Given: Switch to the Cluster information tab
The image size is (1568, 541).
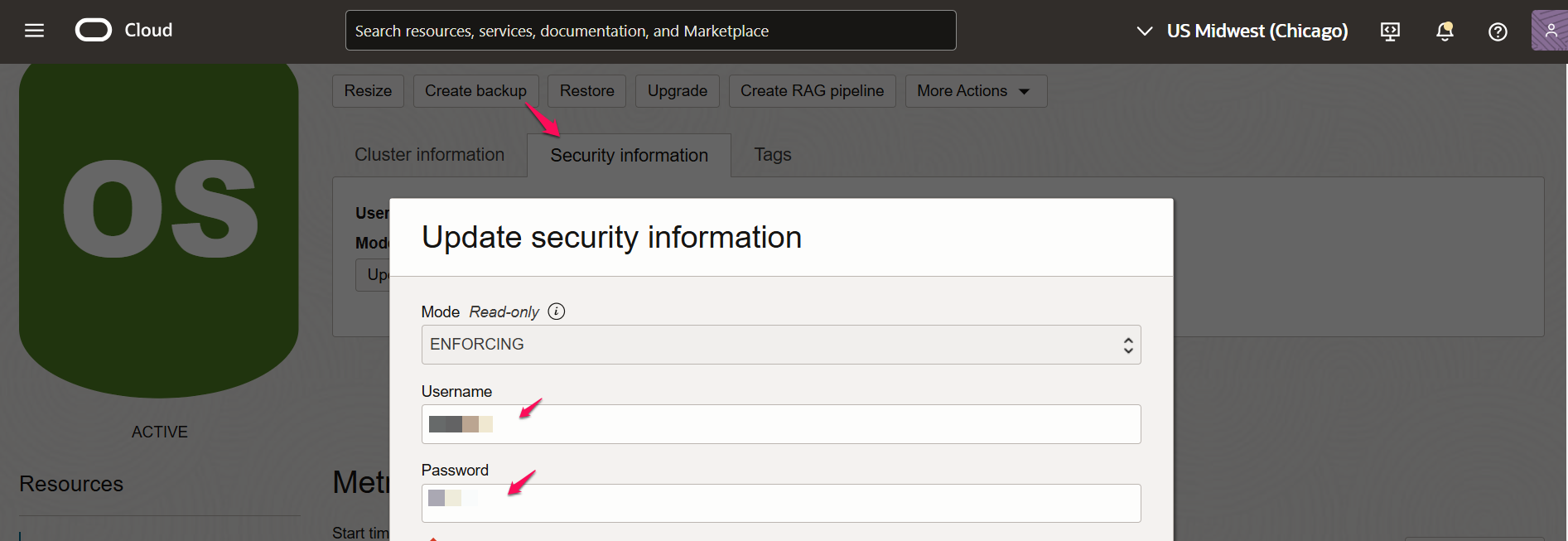Looking at the screenshot, I should coord(429,155).
